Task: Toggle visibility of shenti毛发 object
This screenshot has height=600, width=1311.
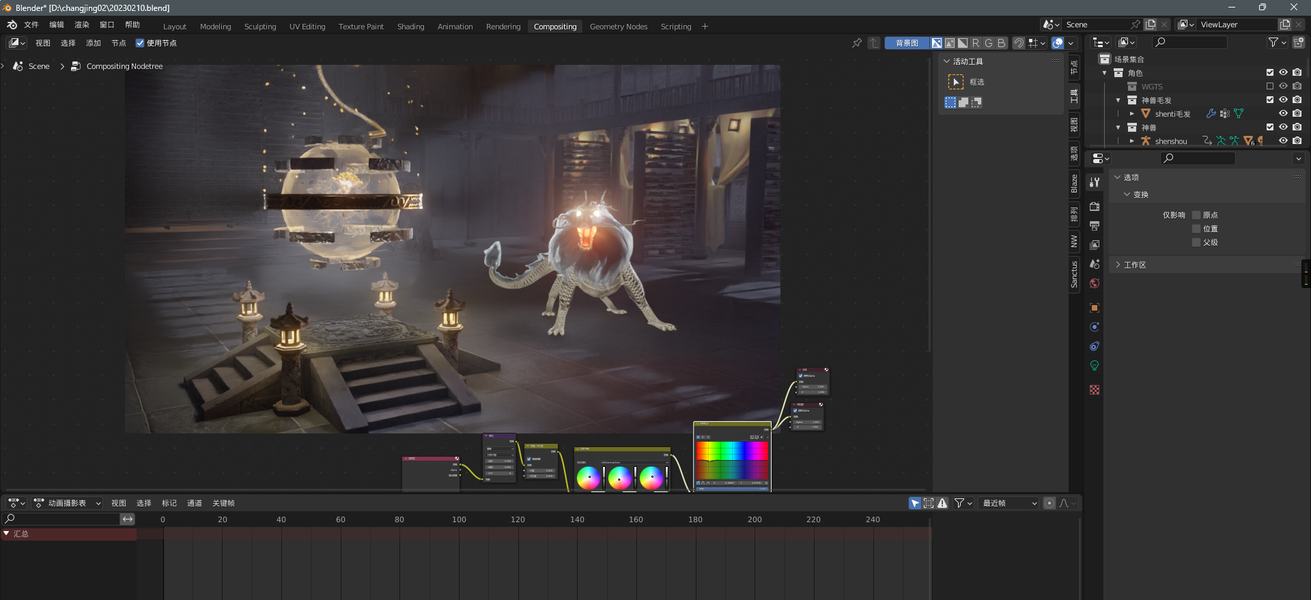Action: tap(1283, 113)
